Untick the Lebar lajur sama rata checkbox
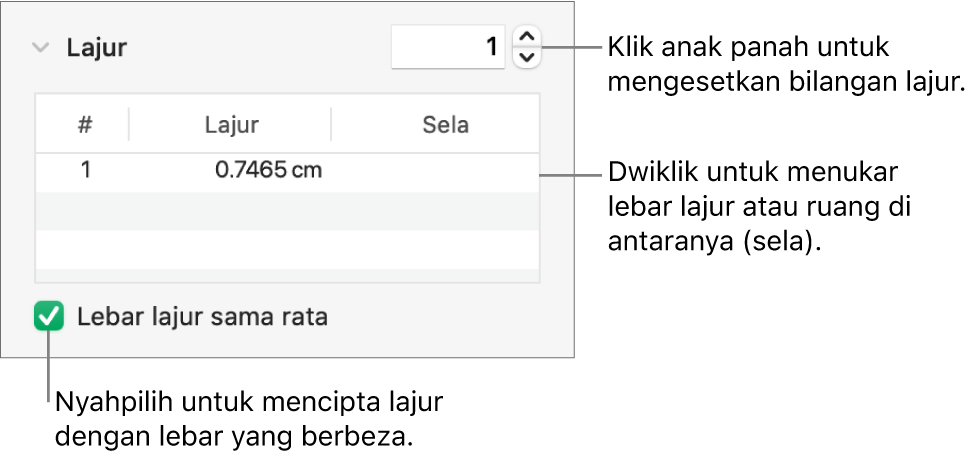This screenshot has height=463, width=974. click(48, 318)
